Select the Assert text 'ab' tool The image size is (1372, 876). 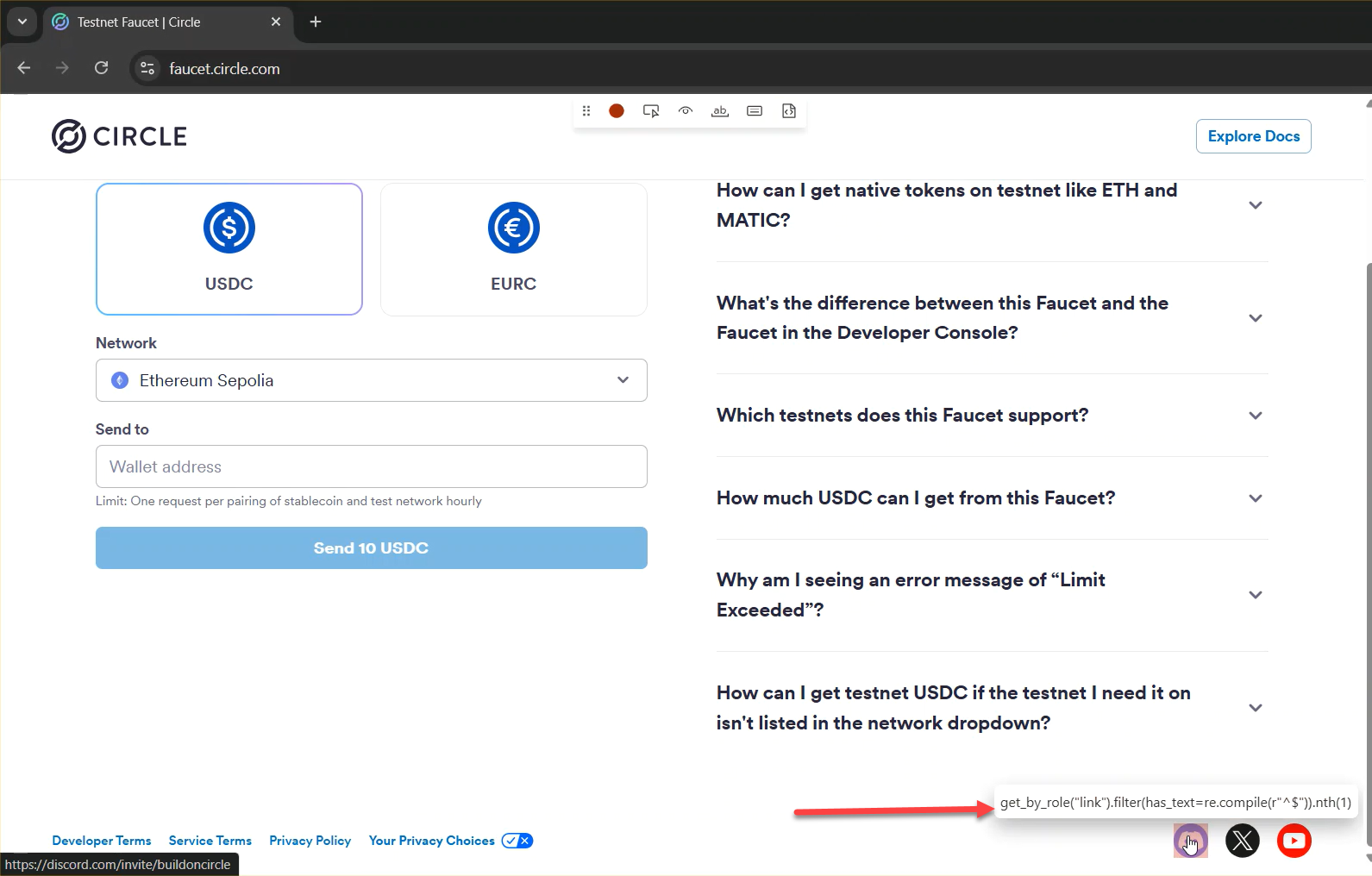pos(720,111)
